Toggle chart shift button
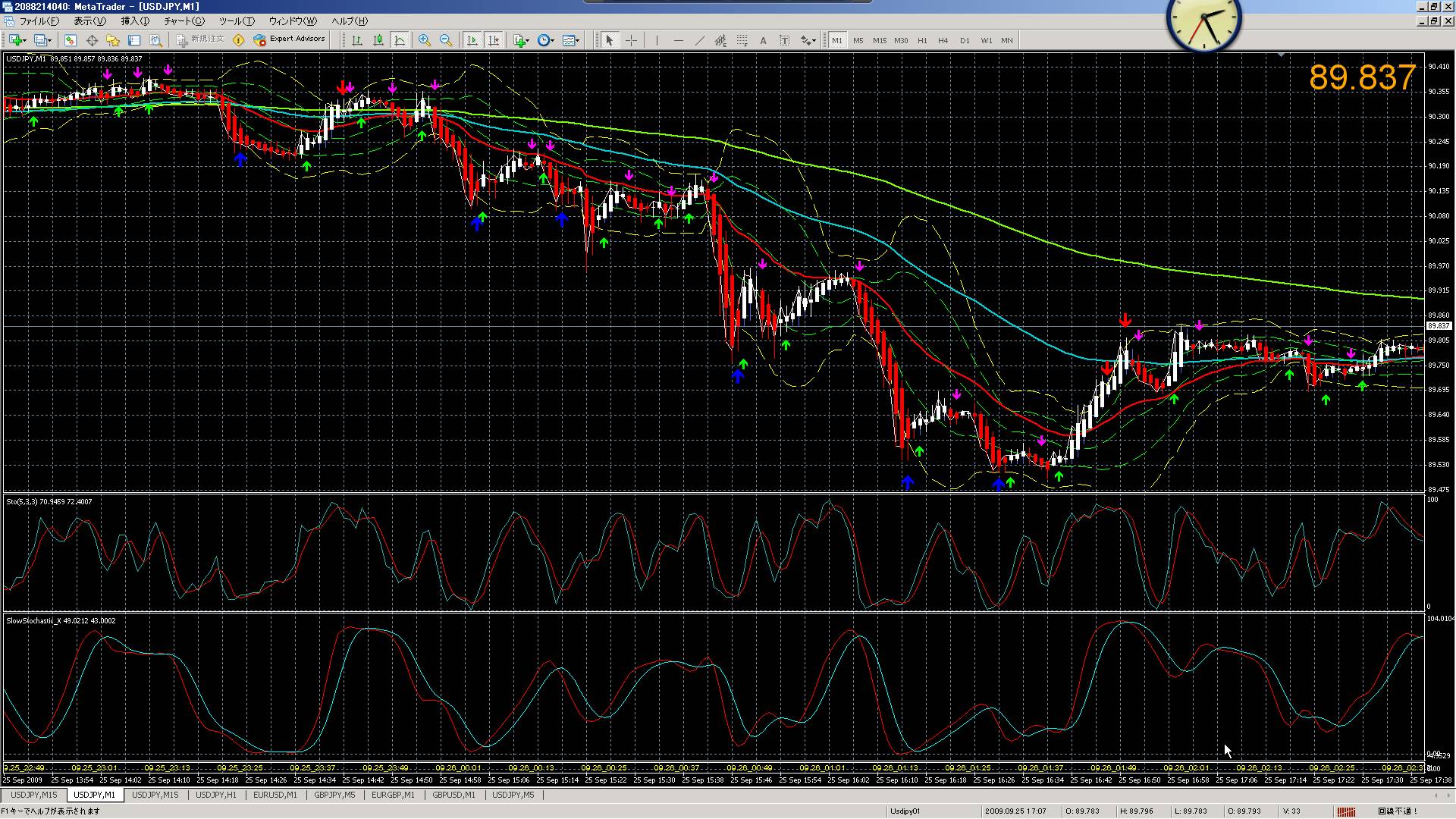 (x=494, y=40)
